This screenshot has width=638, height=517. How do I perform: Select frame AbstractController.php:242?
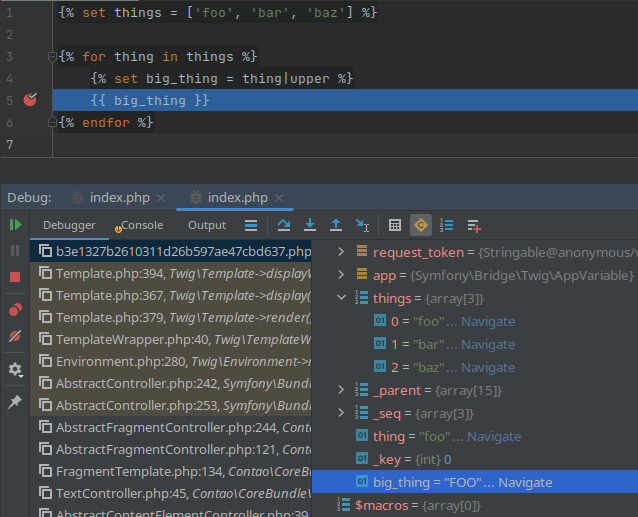(x=170, y=383)
